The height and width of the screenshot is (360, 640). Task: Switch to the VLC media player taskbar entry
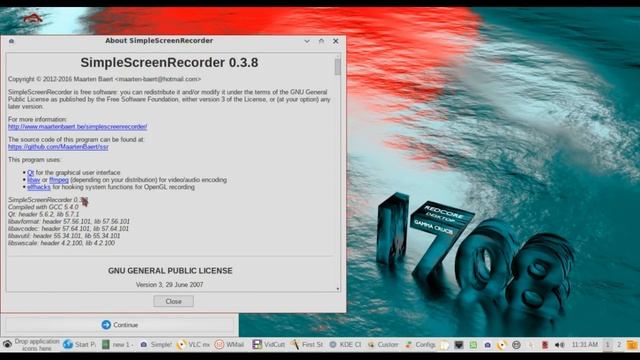click(x=193, y=344)
